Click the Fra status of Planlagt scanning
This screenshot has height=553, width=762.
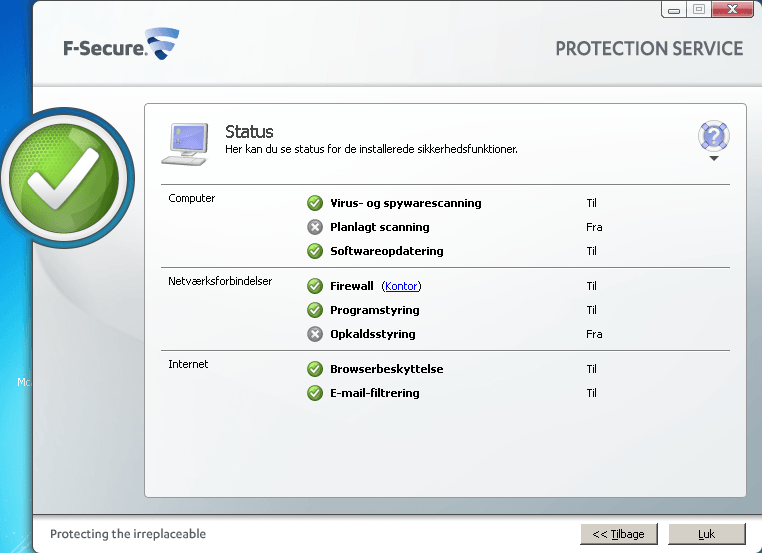[594, 227]
